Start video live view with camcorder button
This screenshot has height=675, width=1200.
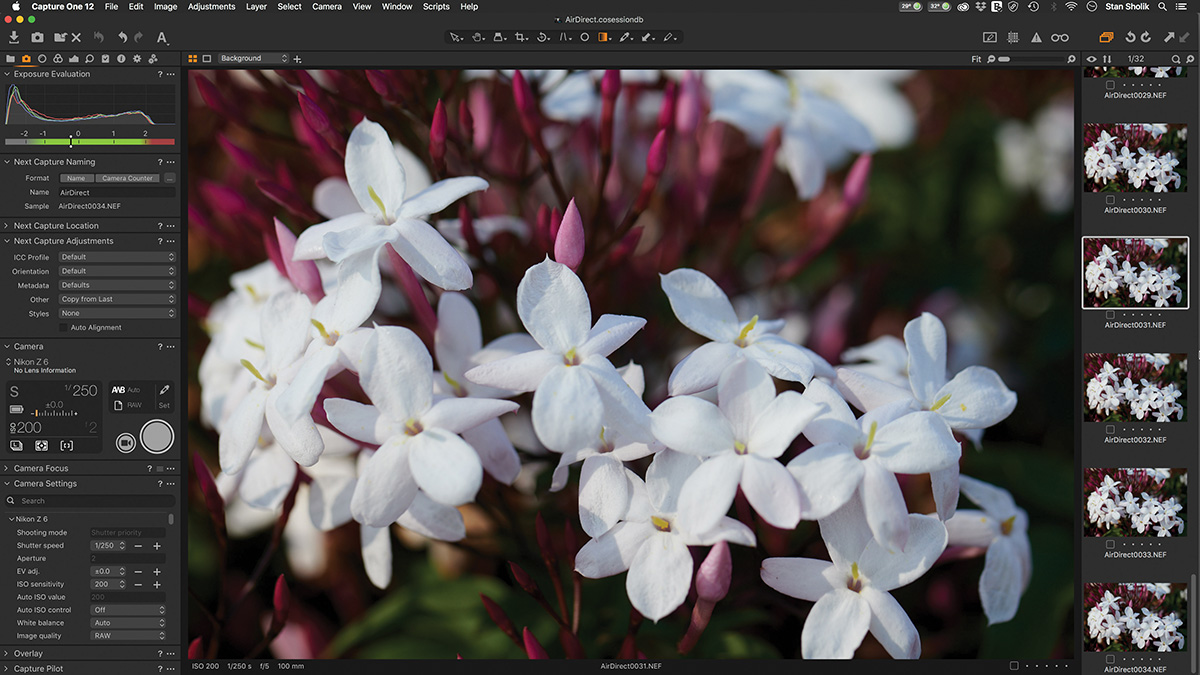pos(126,441)
